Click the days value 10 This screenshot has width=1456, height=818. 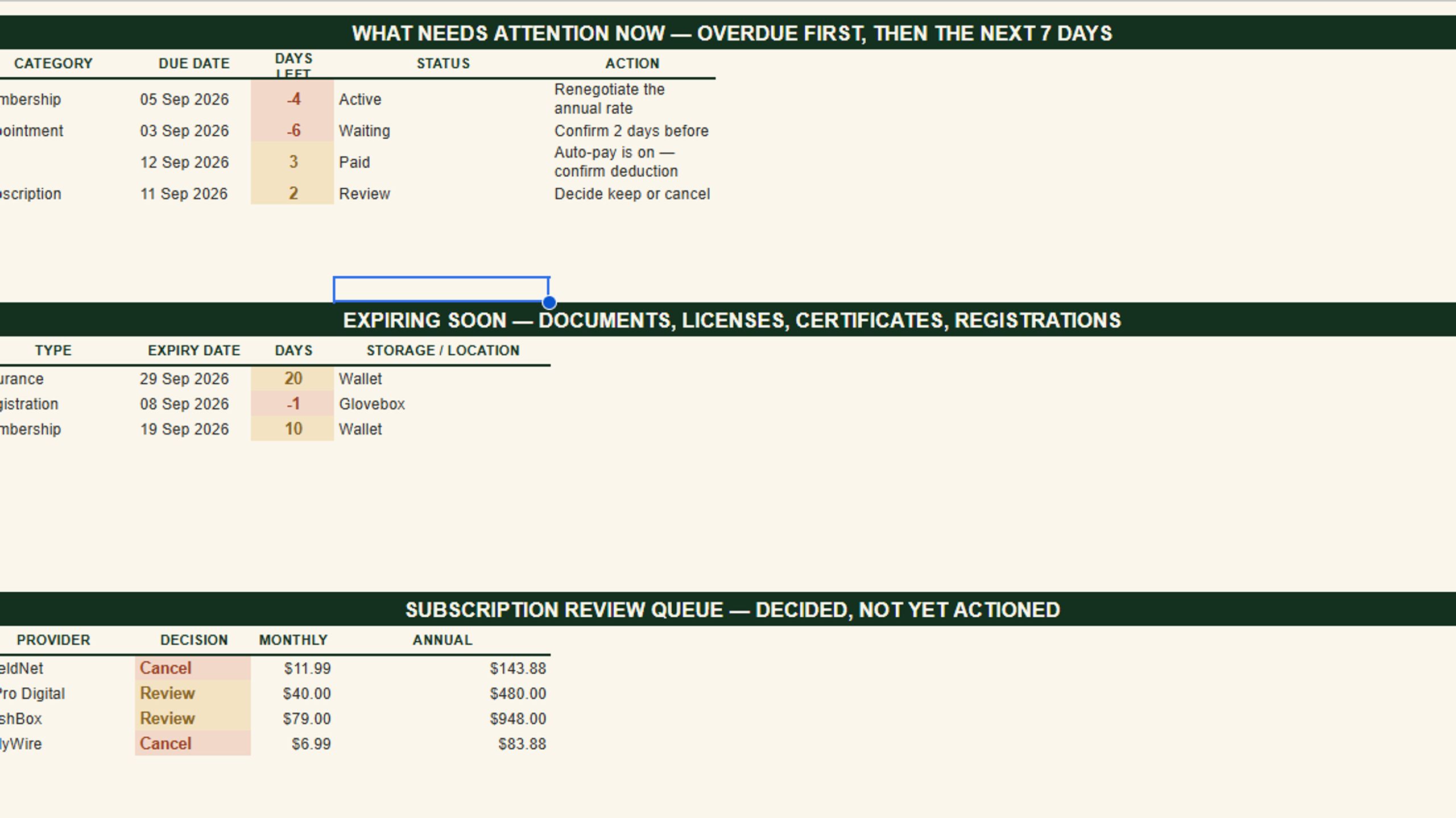pyautogui.click(x=293, y=429)
